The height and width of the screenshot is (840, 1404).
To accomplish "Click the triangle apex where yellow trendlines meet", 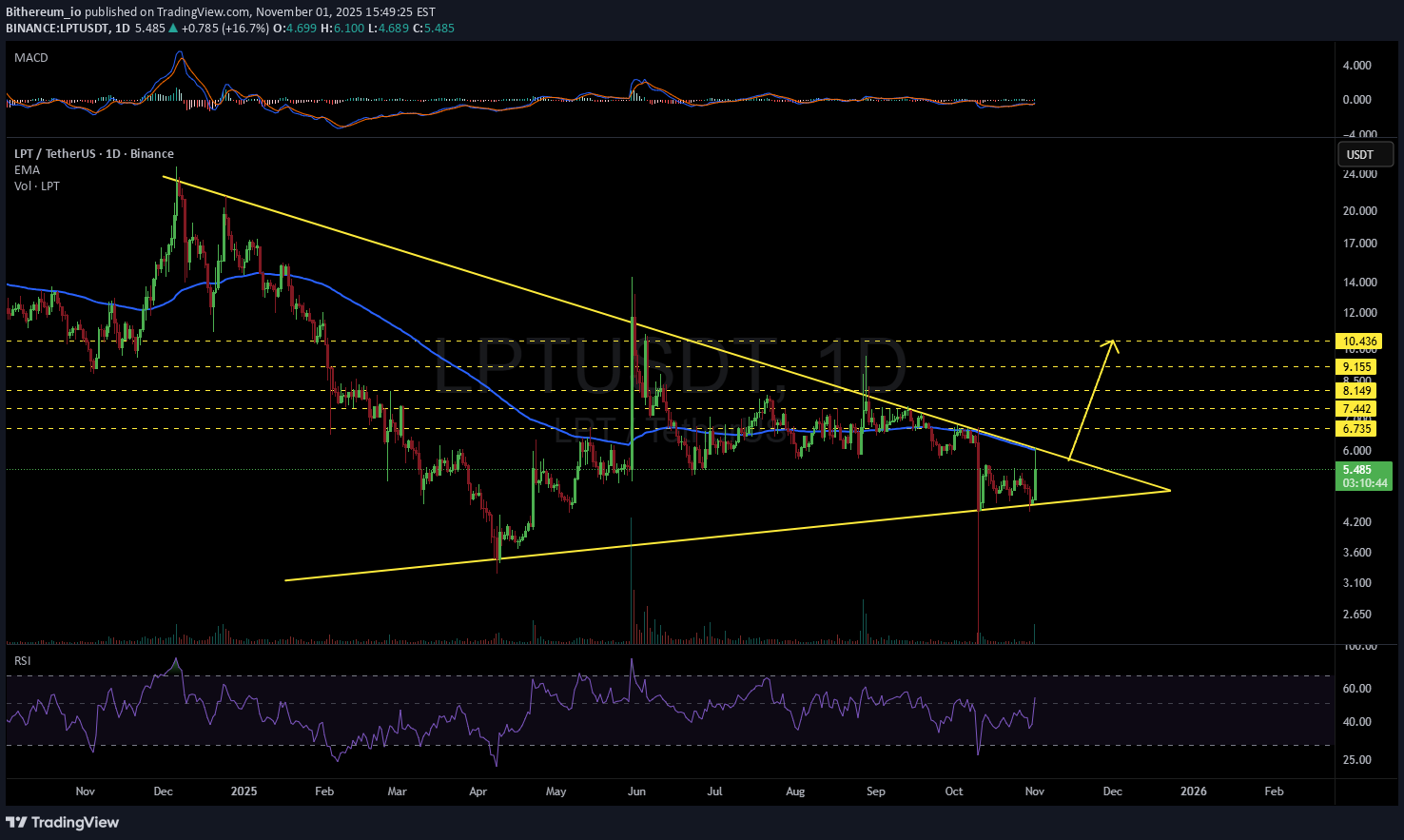I will 1168,490.
